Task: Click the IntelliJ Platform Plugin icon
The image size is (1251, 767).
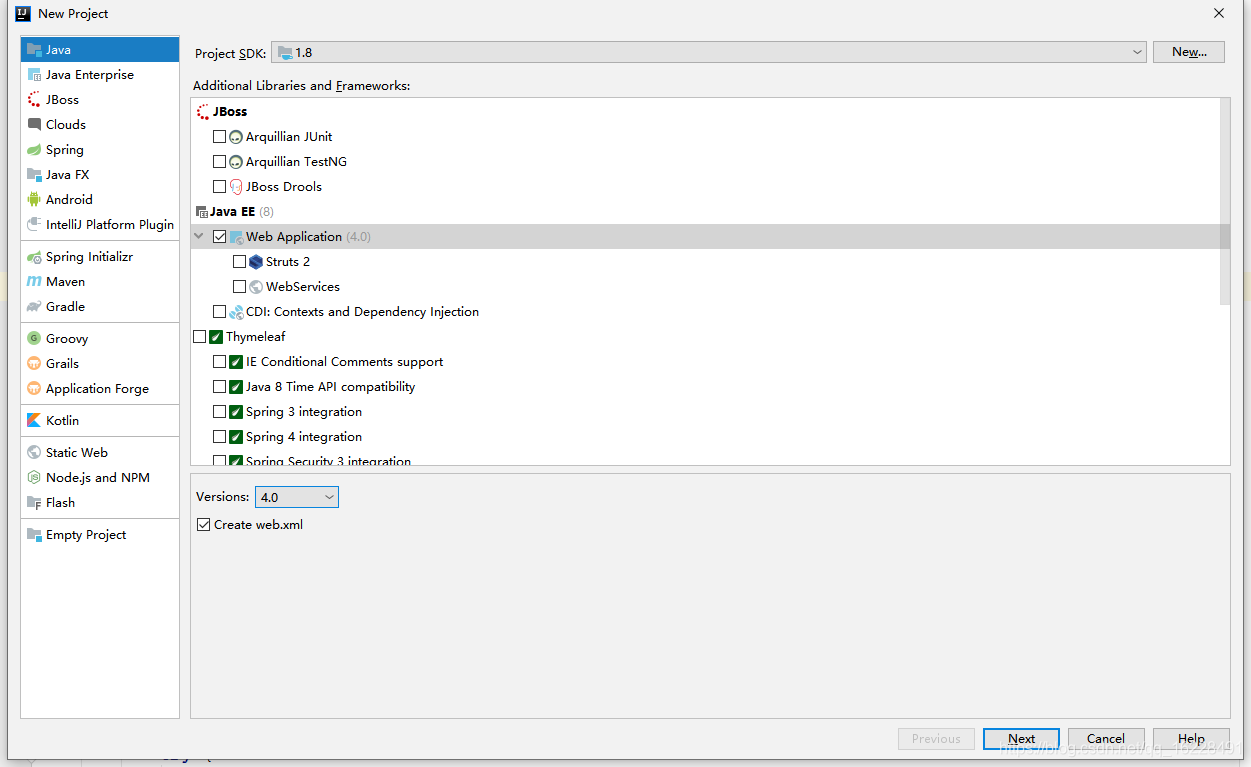Action: [x=34, y=224]
